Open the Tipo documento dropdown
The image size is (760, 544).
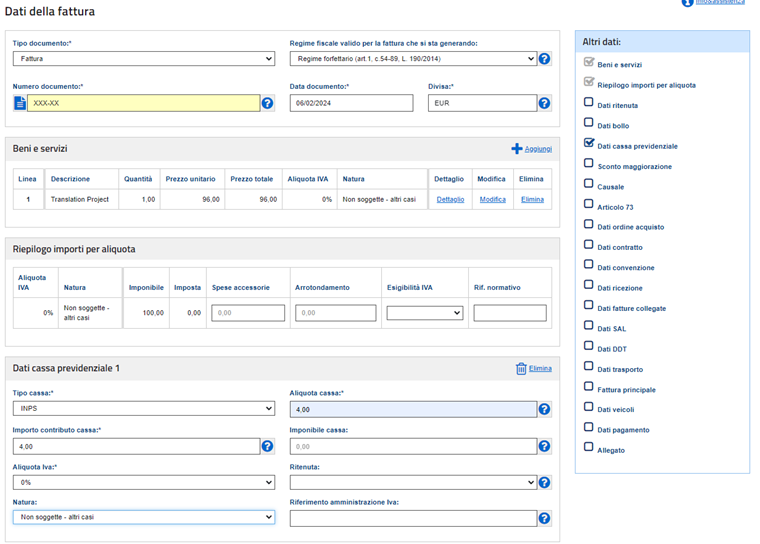[144, 59]
